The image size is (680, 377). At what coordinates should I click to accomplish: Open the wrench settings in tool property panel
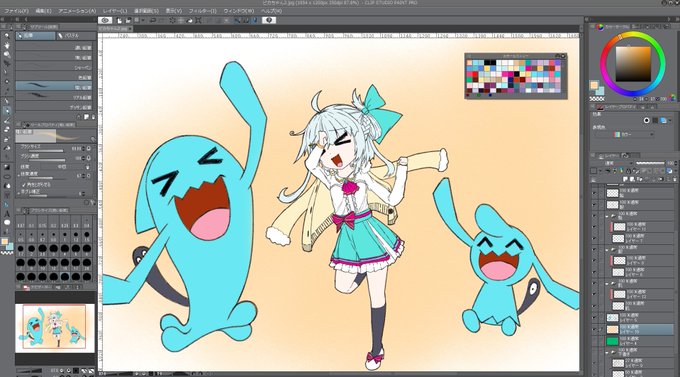point(93,202)
